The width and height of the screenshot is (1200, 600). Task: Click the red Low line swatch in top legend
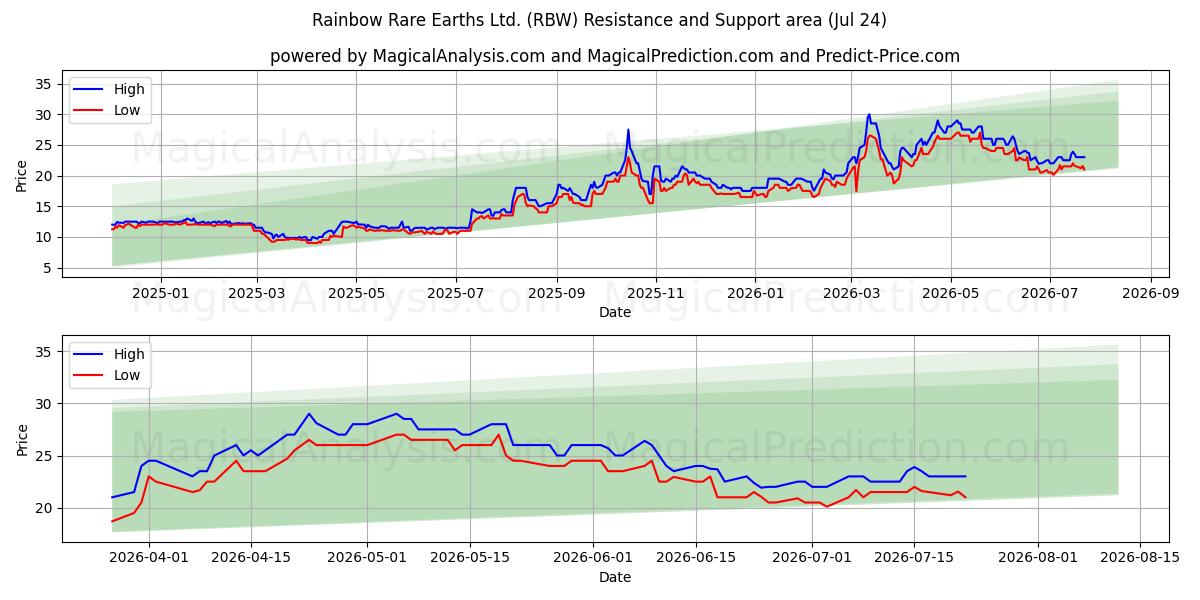[89, 111]
